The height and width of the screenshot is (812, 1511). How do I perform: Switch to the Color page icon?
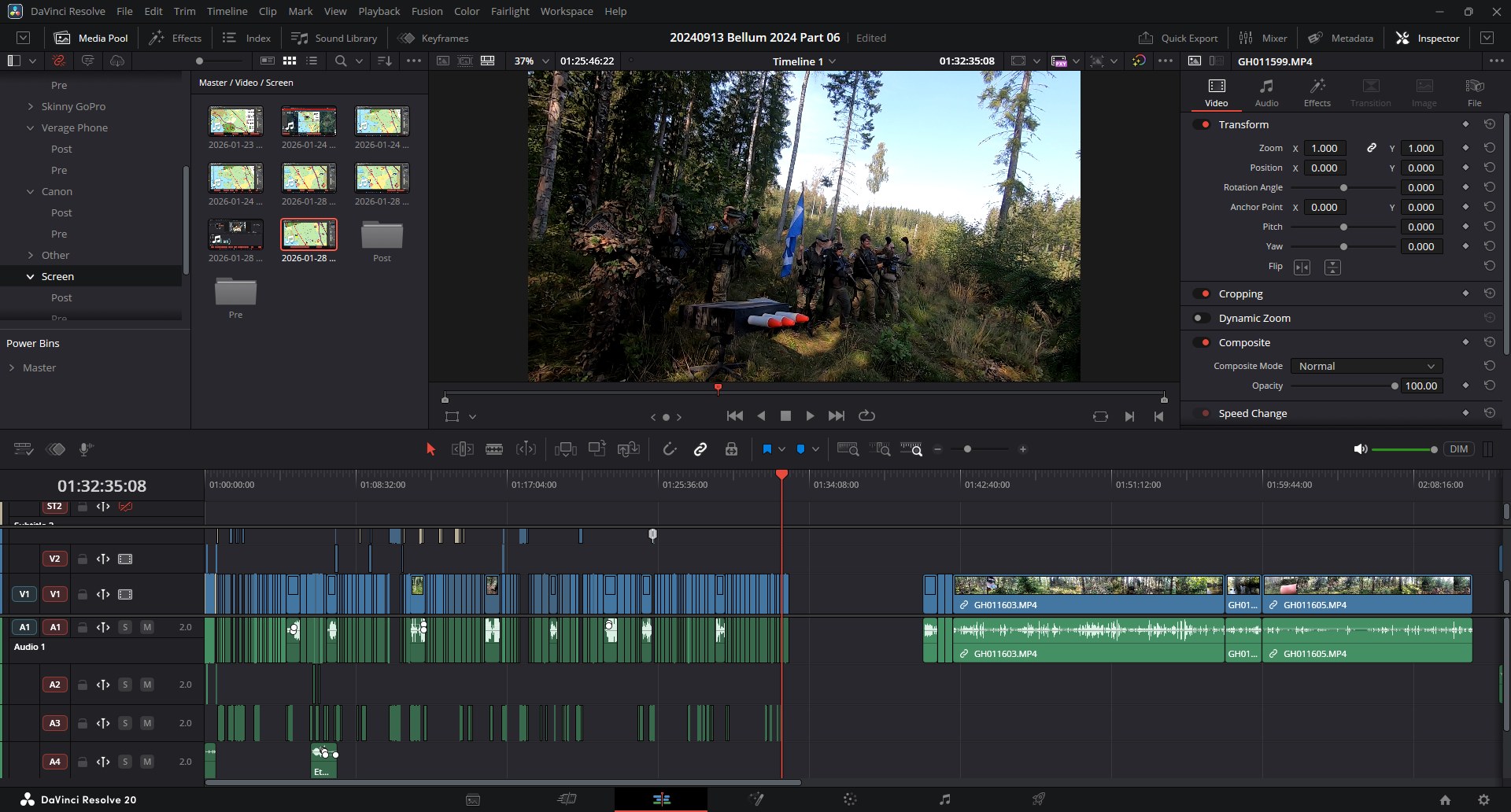[850, 799]
